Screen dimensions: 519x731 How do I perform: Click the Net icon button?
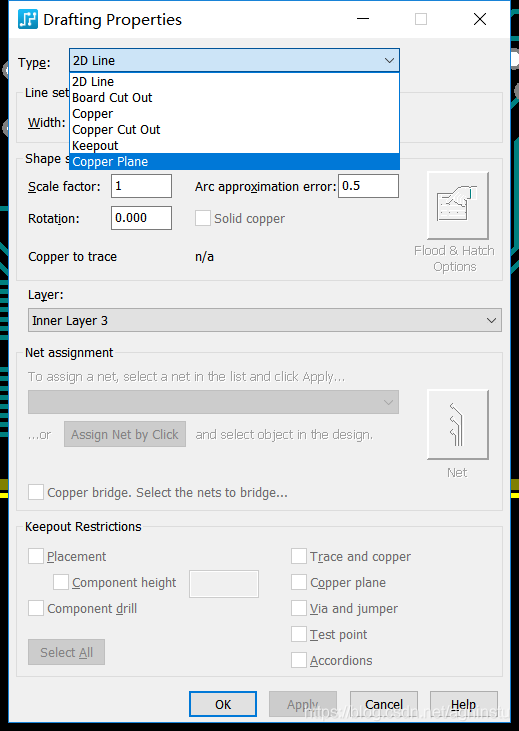(x=458, y=425)
